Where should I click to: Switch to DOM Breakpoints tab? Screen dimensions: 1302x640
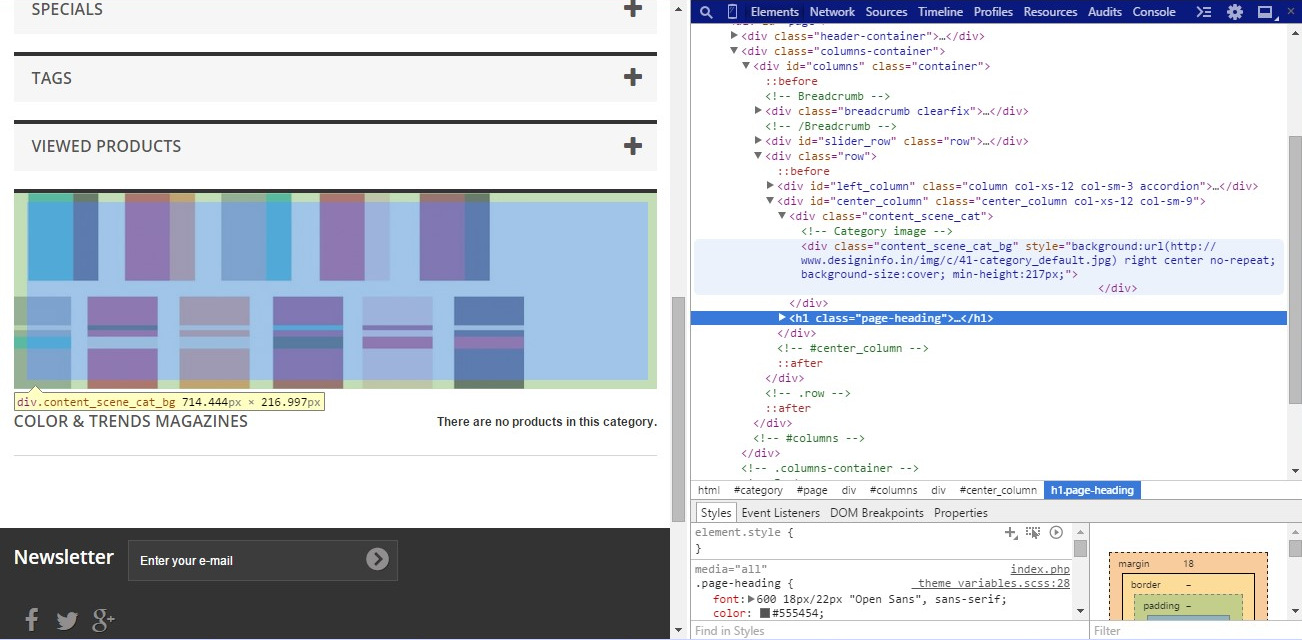pyautogui.click(x=877, y=513)
